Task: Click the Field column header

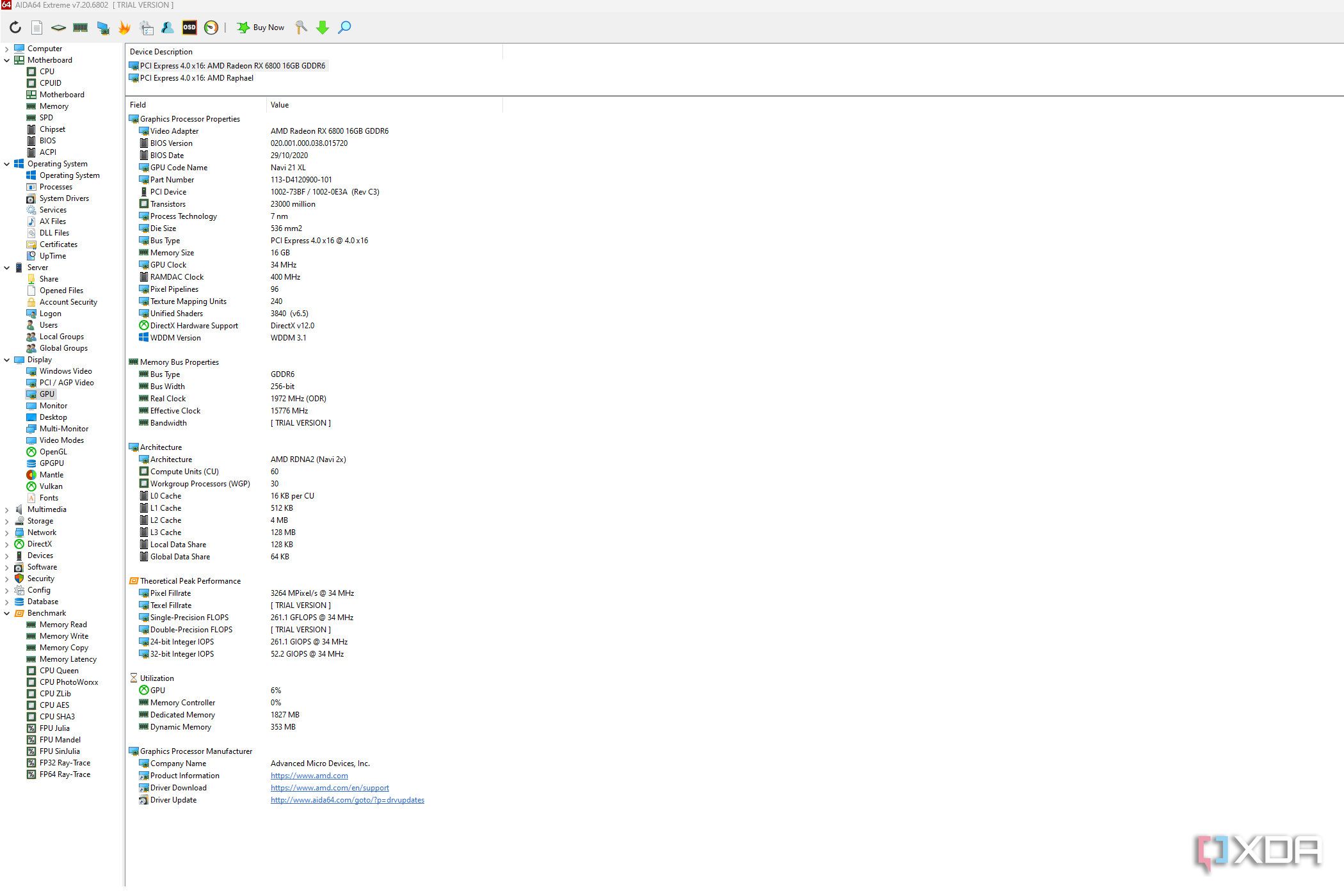Action: click(196, 105)
